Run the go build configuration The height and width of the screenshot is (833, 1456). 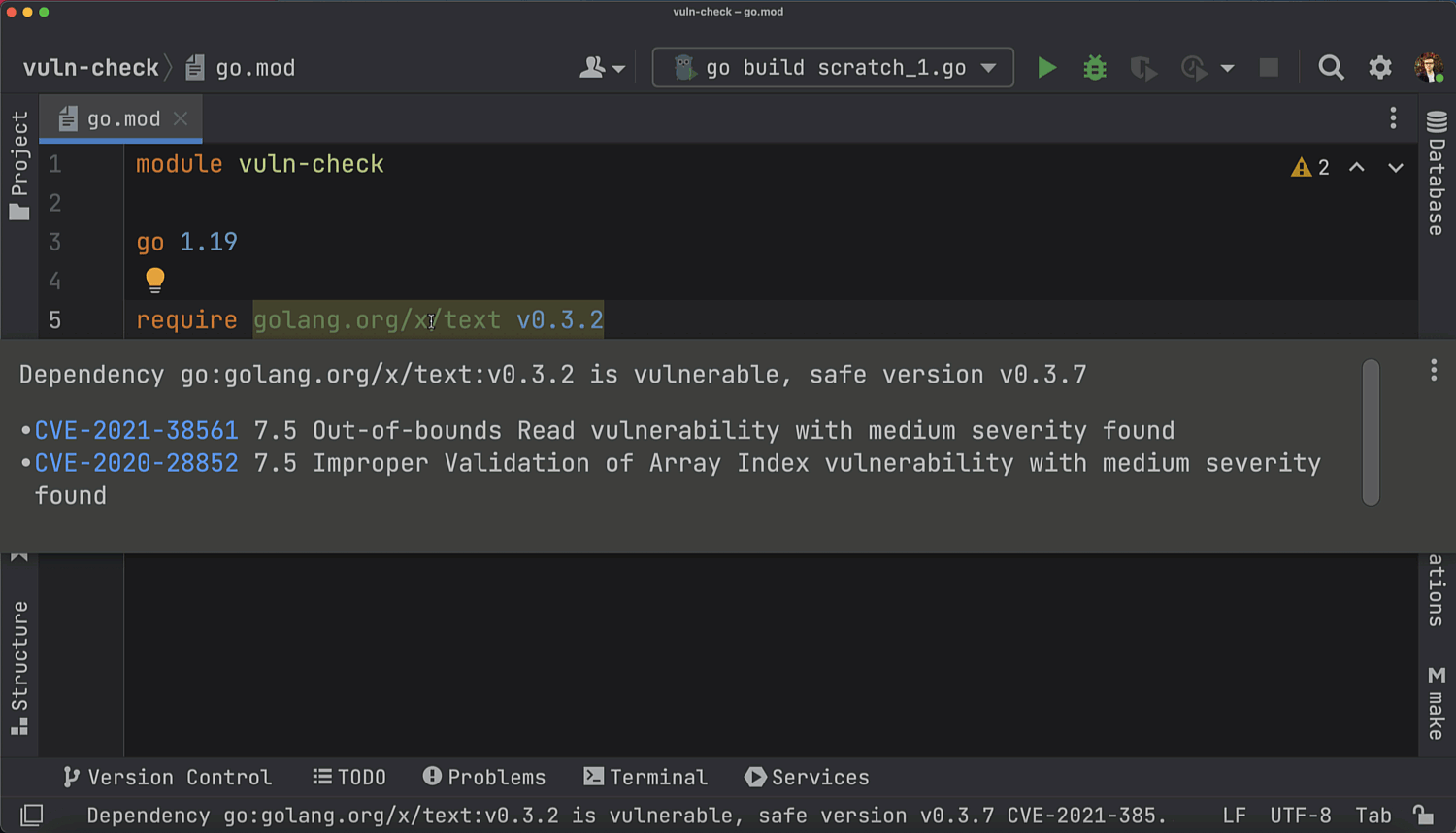pyautogui.click(x=1046, y=68)
